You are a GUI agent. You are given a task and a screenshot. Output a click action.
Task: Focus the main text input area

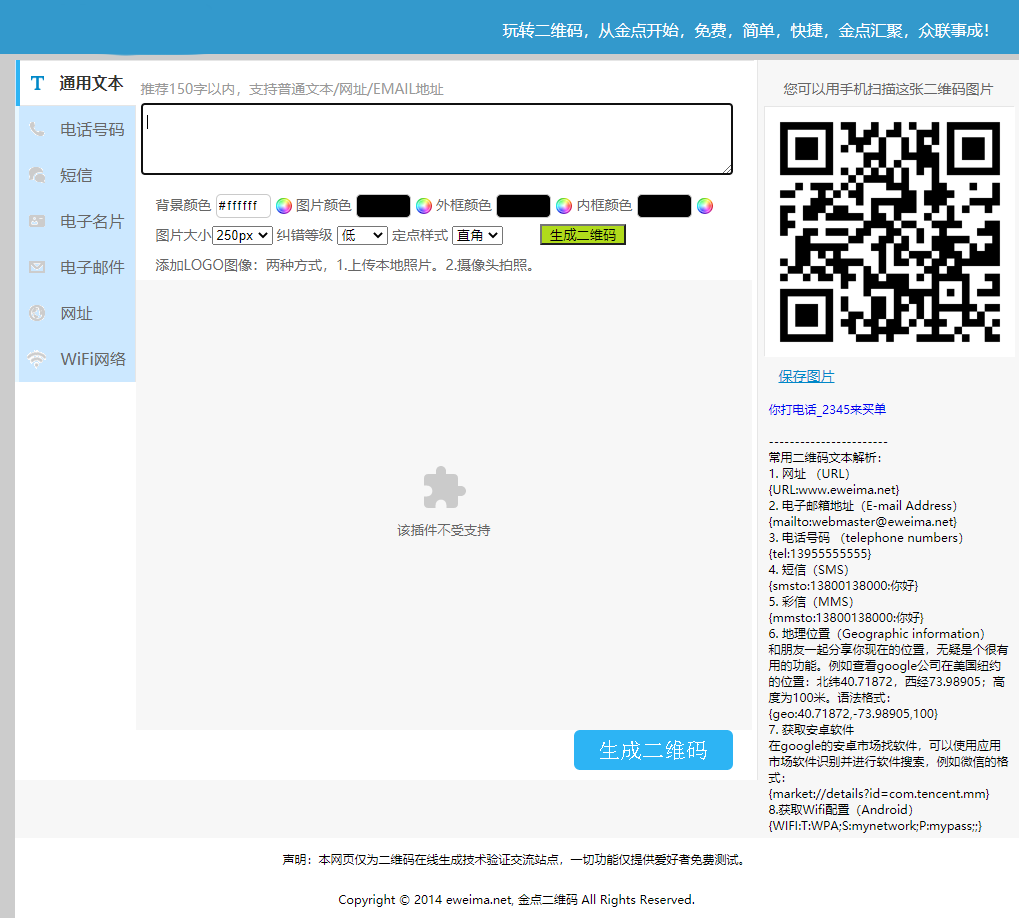[x=437, y=139]
